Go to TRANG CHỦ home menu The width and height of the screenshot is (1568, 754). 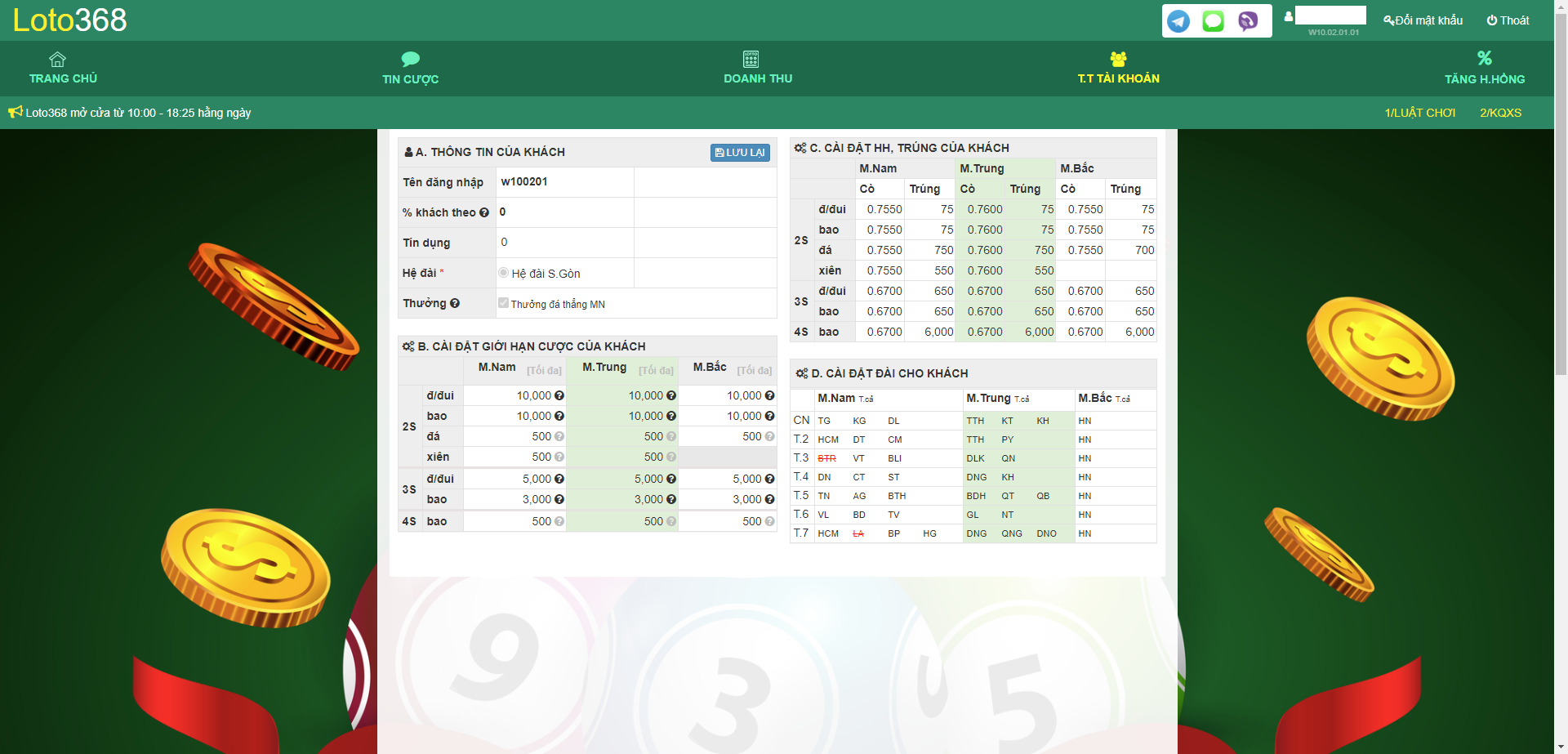pyautogui.click(x=63, y=68)
